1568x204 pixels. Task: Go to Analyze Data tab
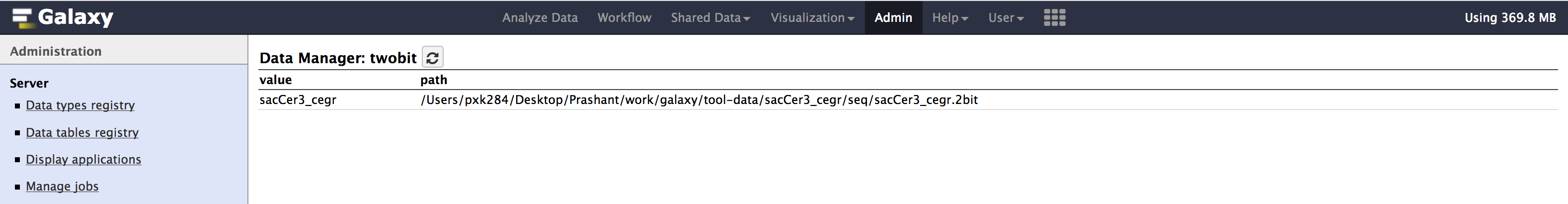(539, 17)
